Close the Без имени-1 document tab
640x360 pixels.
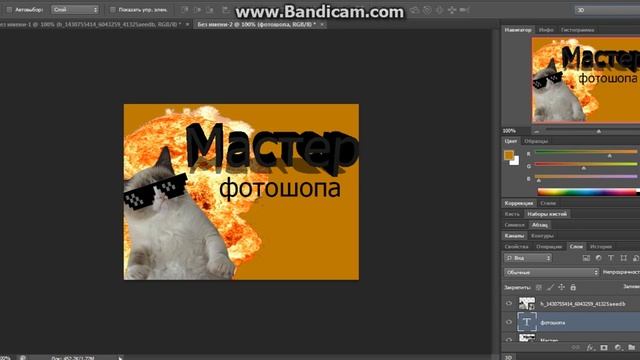point(188,24)
